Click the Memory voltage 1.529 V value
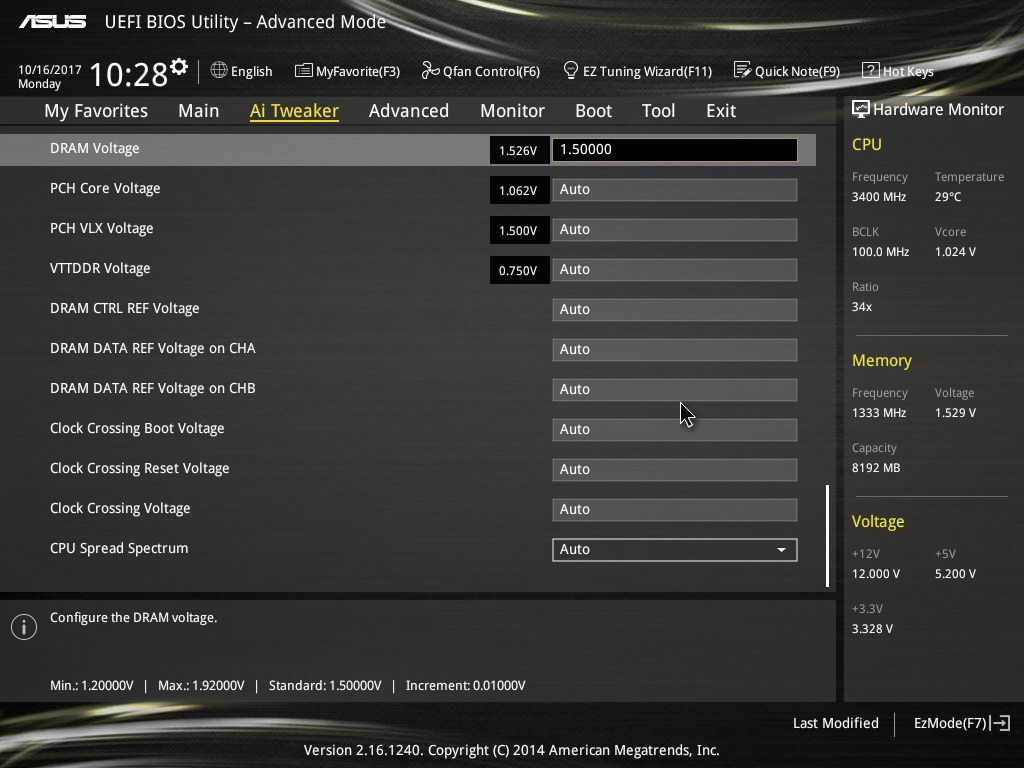Image resolution: width=1024 pixels, height=768 pixels. [x=955, y=413]
